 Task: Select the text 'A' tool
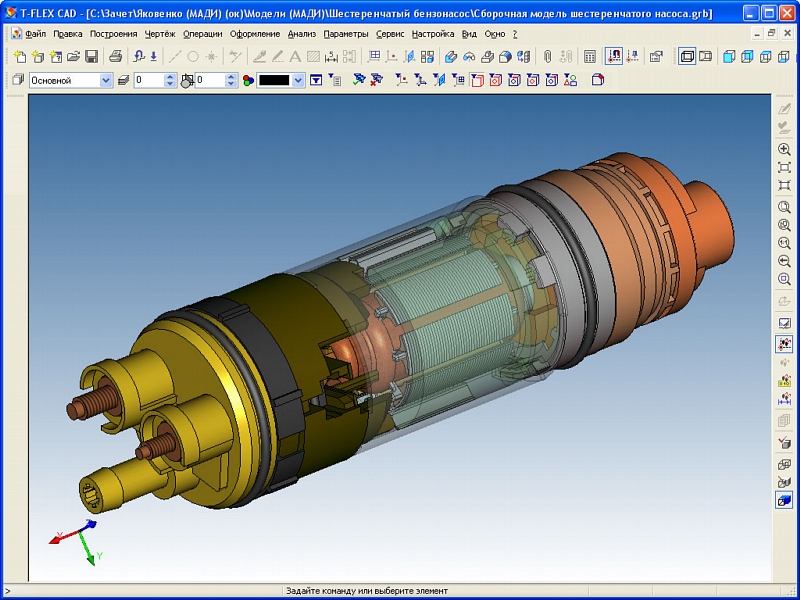[295, 56]
